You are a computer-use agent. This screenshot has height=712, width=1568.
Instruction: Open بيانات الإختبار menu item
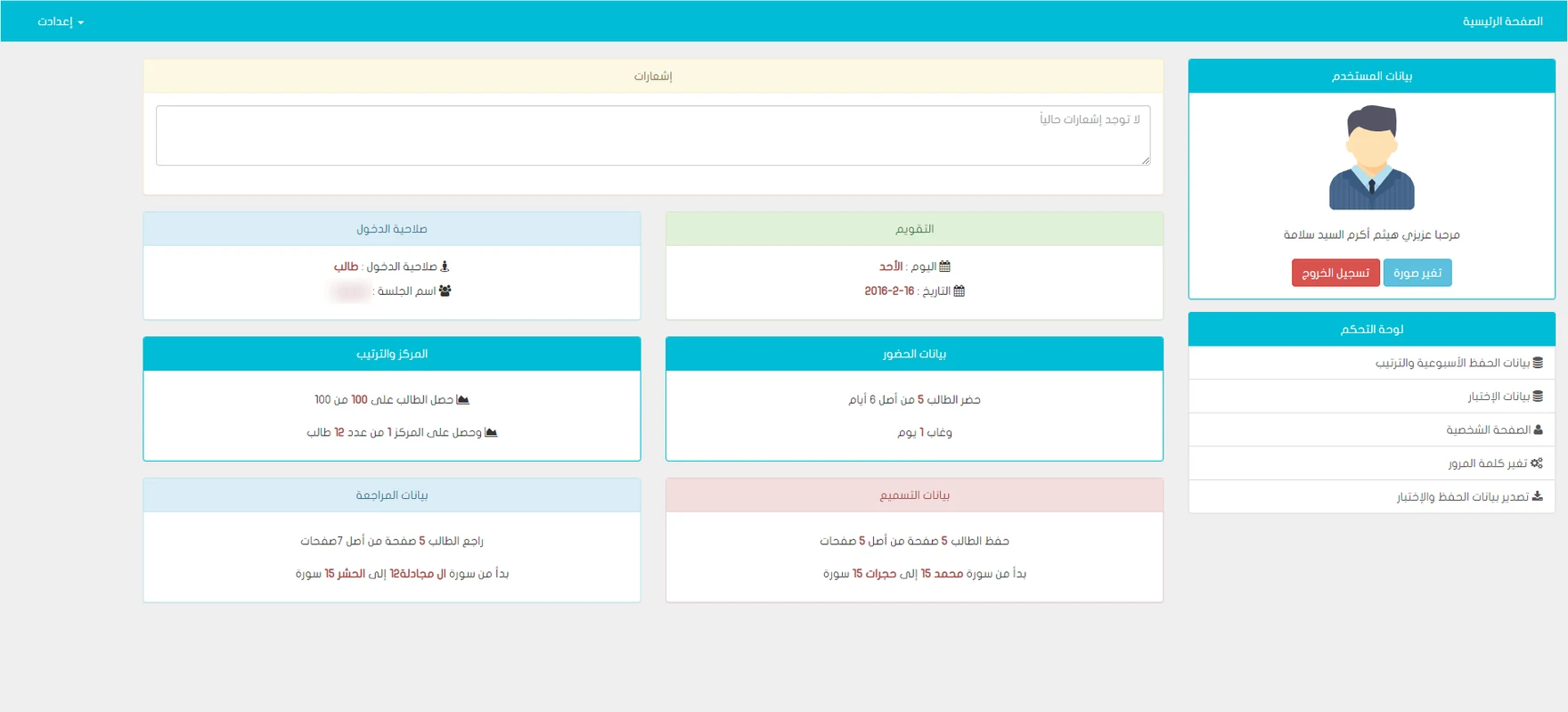(1372, 397)
